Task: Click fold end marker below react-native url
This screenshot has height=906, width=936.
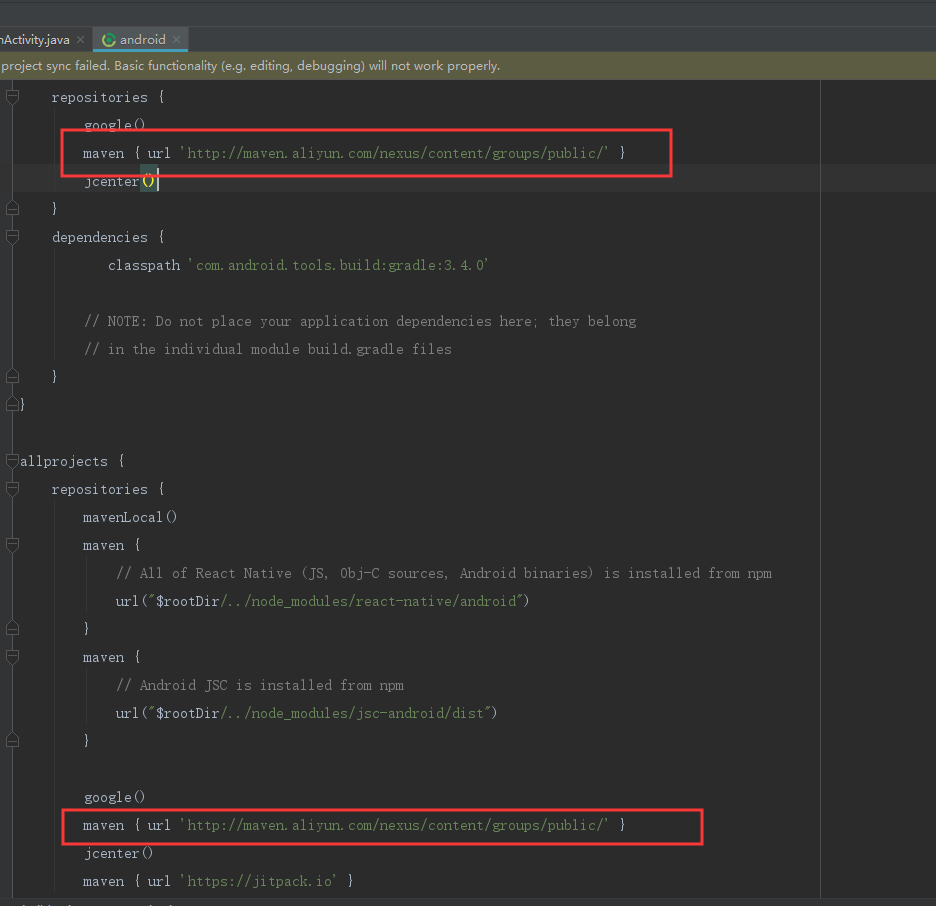Action: pyautogui.click(x=12, y=628)
